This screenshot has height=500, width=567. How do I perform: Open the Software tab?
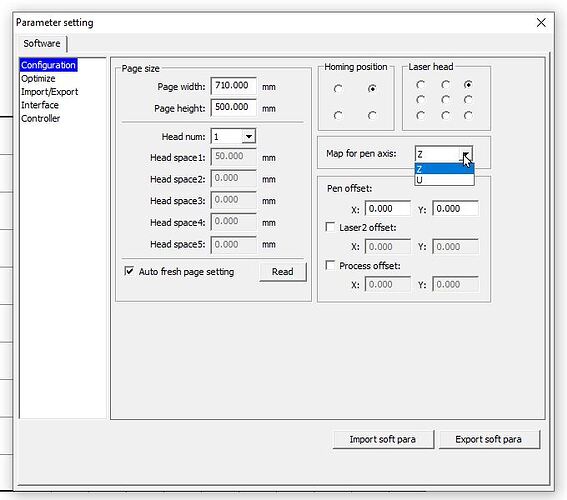pos(42,44)
